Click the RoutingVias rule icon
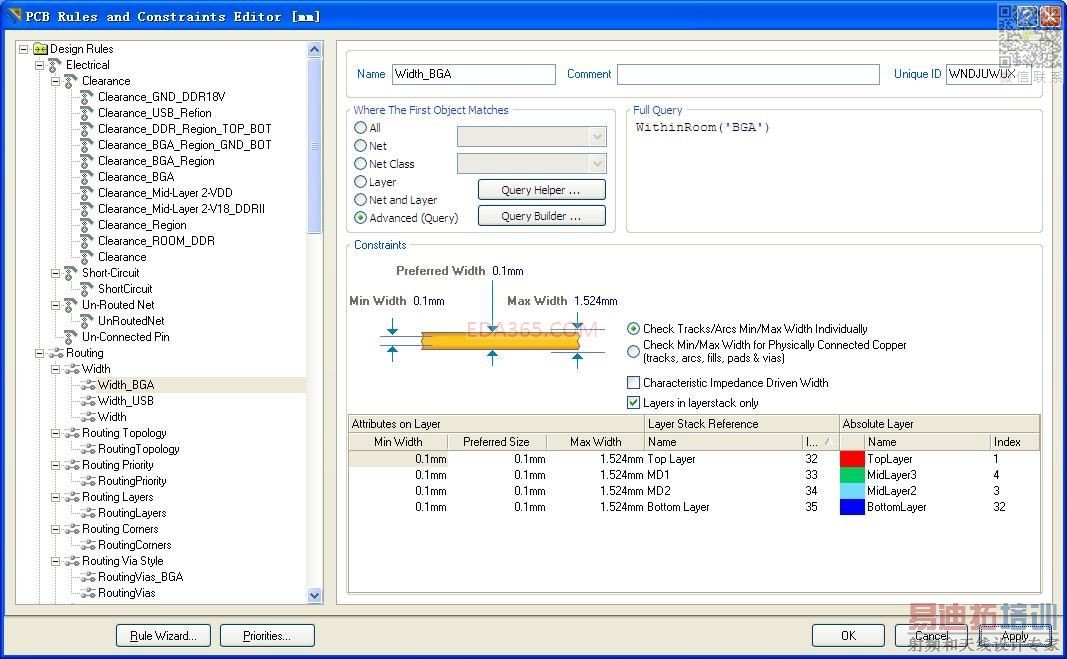The image size is (1067, 659). [88, 594]
